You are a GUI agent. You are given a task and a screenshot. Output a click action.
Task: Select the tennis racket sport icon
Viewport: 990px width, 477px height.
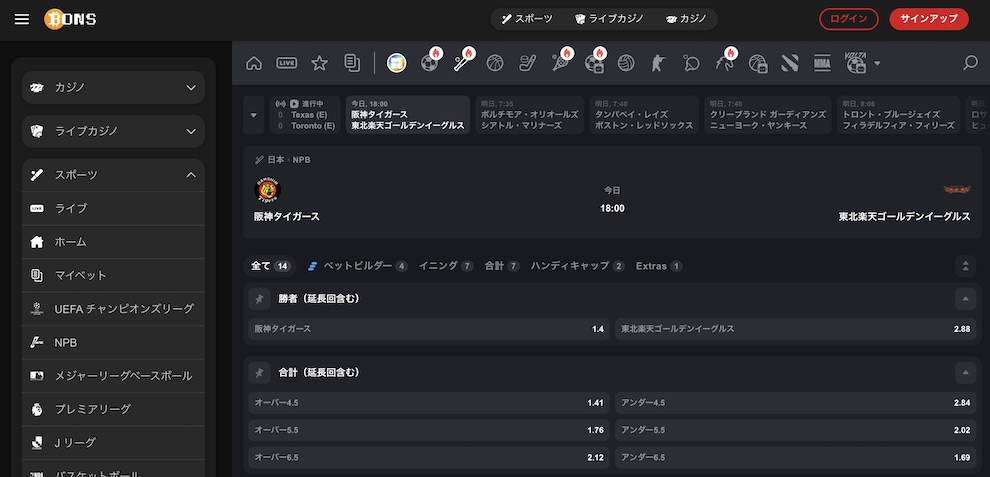561,63
